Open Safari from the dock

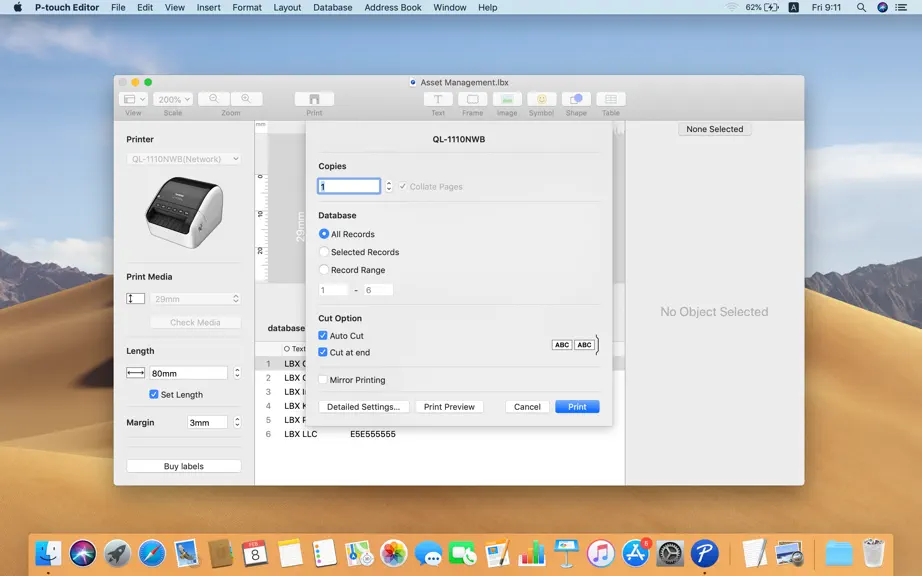click(152, 553)
